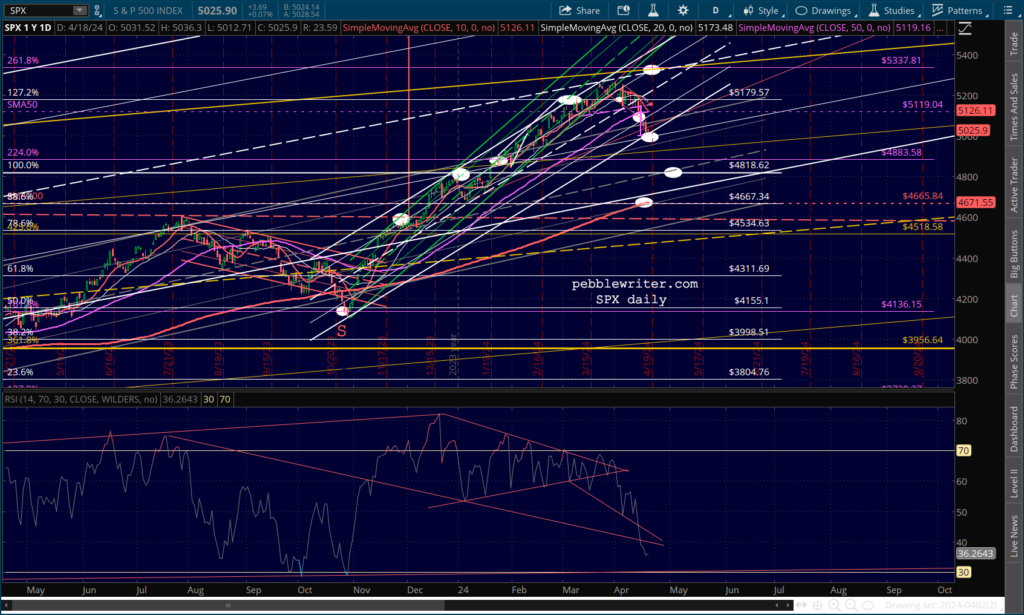
Task: Expand the symbol selector dropdown arrow
Action: pyautogui.click(x=80, y=10)
